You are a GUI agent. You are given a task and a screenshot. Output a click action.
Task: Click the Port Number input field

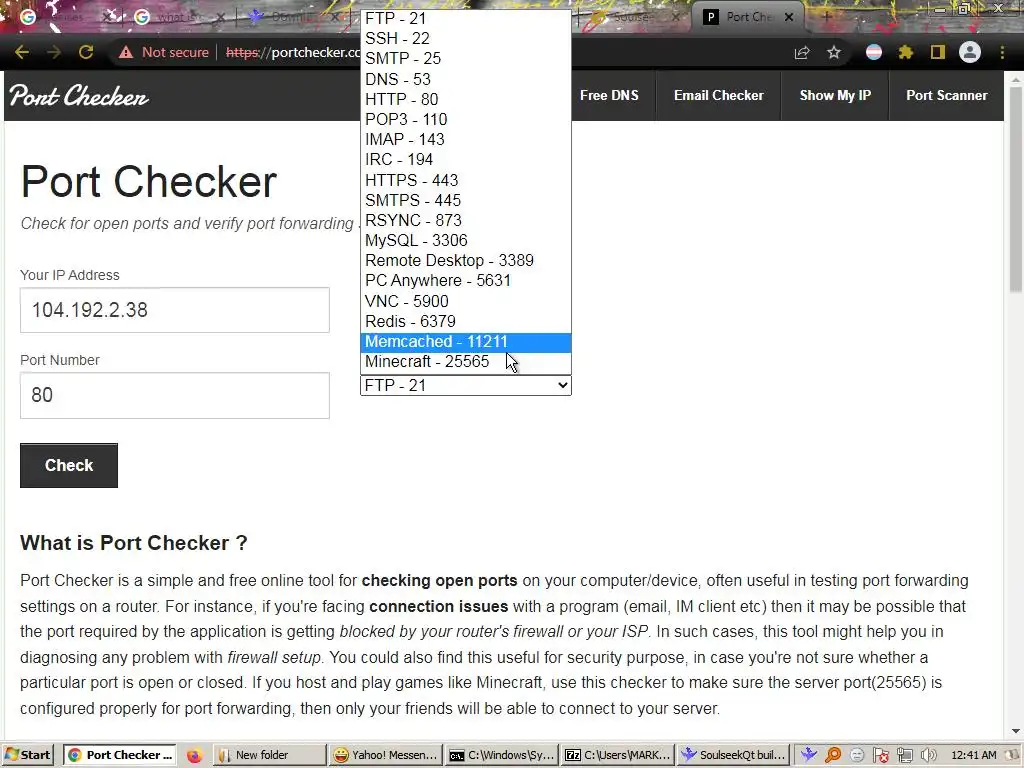click(174, 395)
